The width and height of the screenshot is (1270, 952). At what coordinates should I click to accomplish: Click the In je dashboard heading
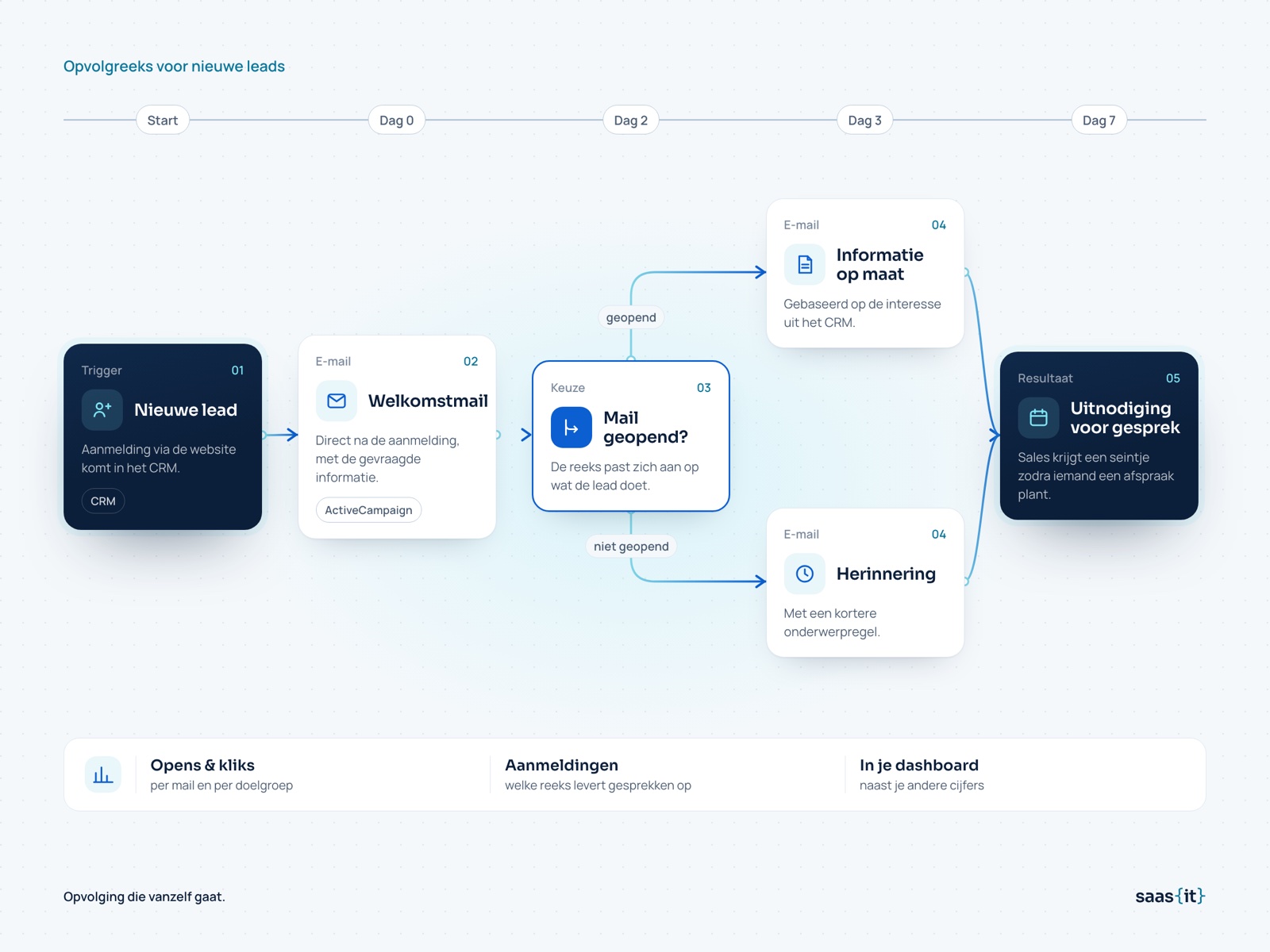[918, 765]
